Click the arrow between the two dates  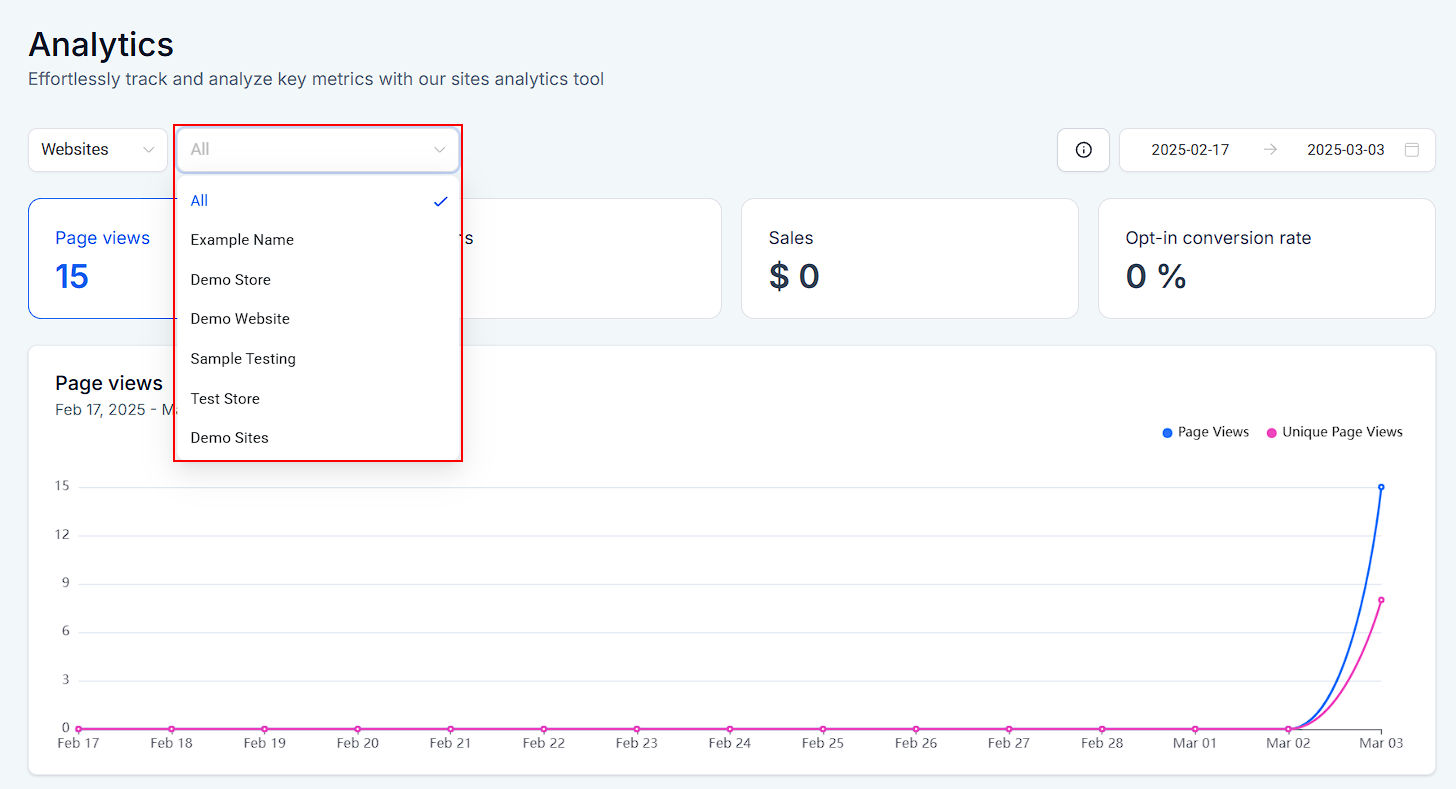pyautogui.click(x=1270, y=150)
